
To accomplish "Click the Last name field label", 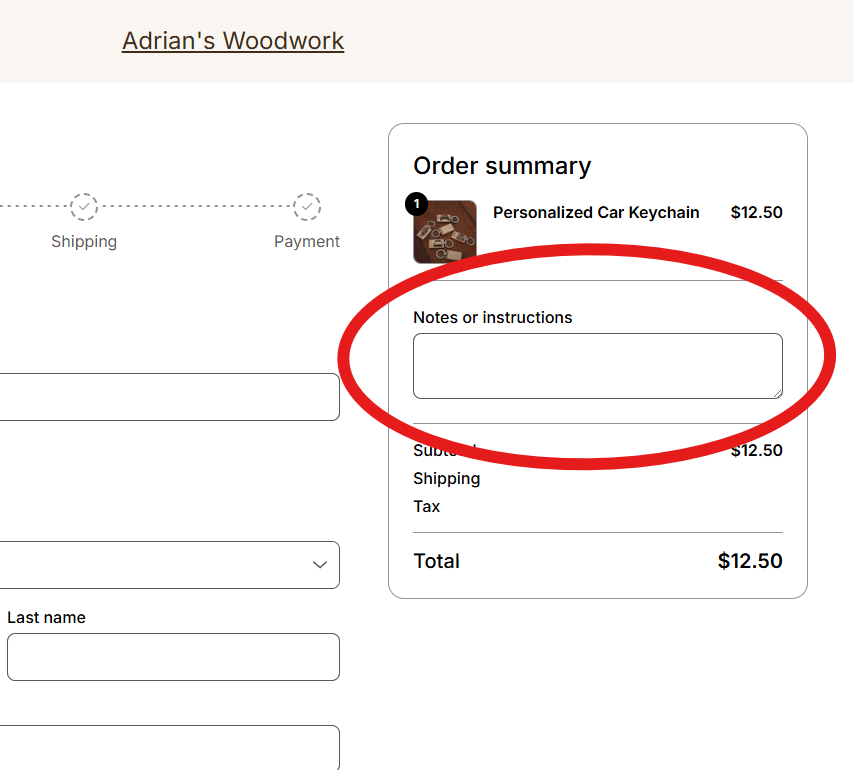I will pyautogui.click(x=46, y=617).
